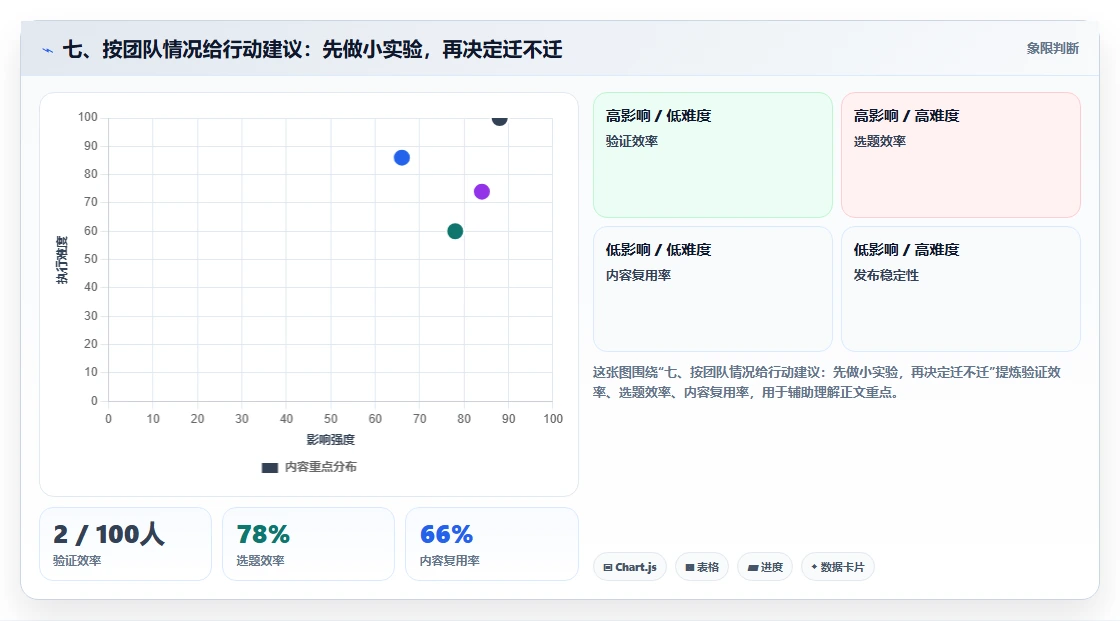Click the 表格 tag chip
This screenshot has width=1120, height=621.
(702, 567)
